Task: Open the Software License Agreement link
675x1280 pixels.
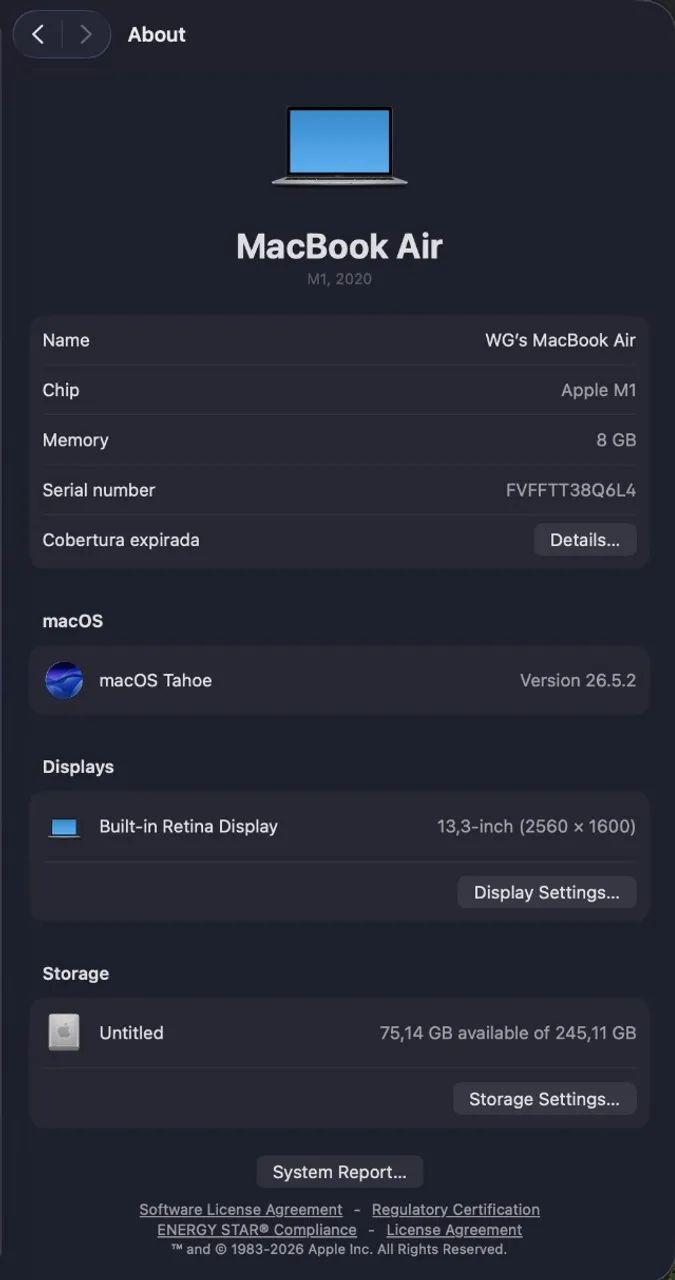Action: pyautogui.click(x=241, y=1210)
